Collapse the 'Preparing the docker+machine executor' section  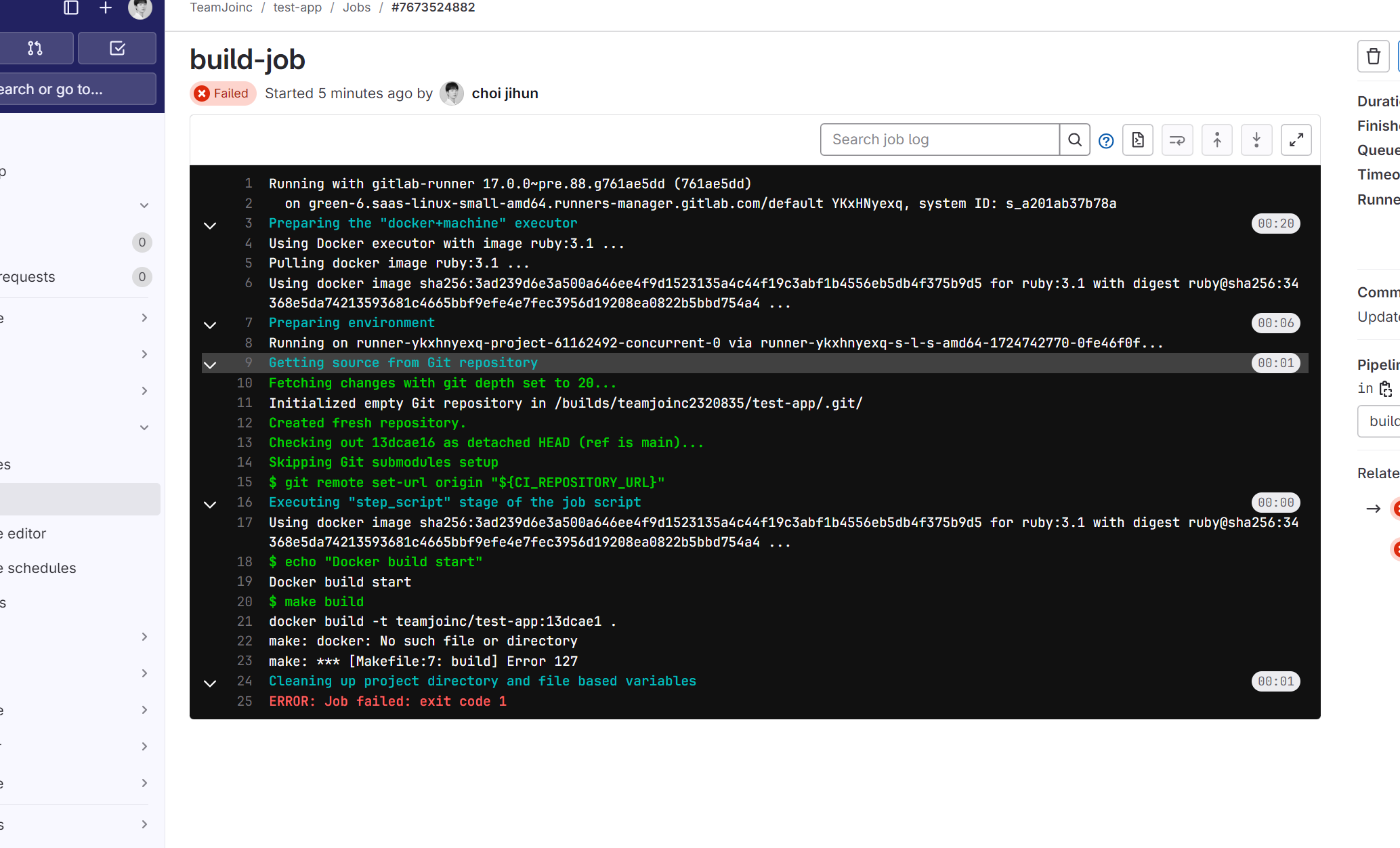click(x=210, y=225)
